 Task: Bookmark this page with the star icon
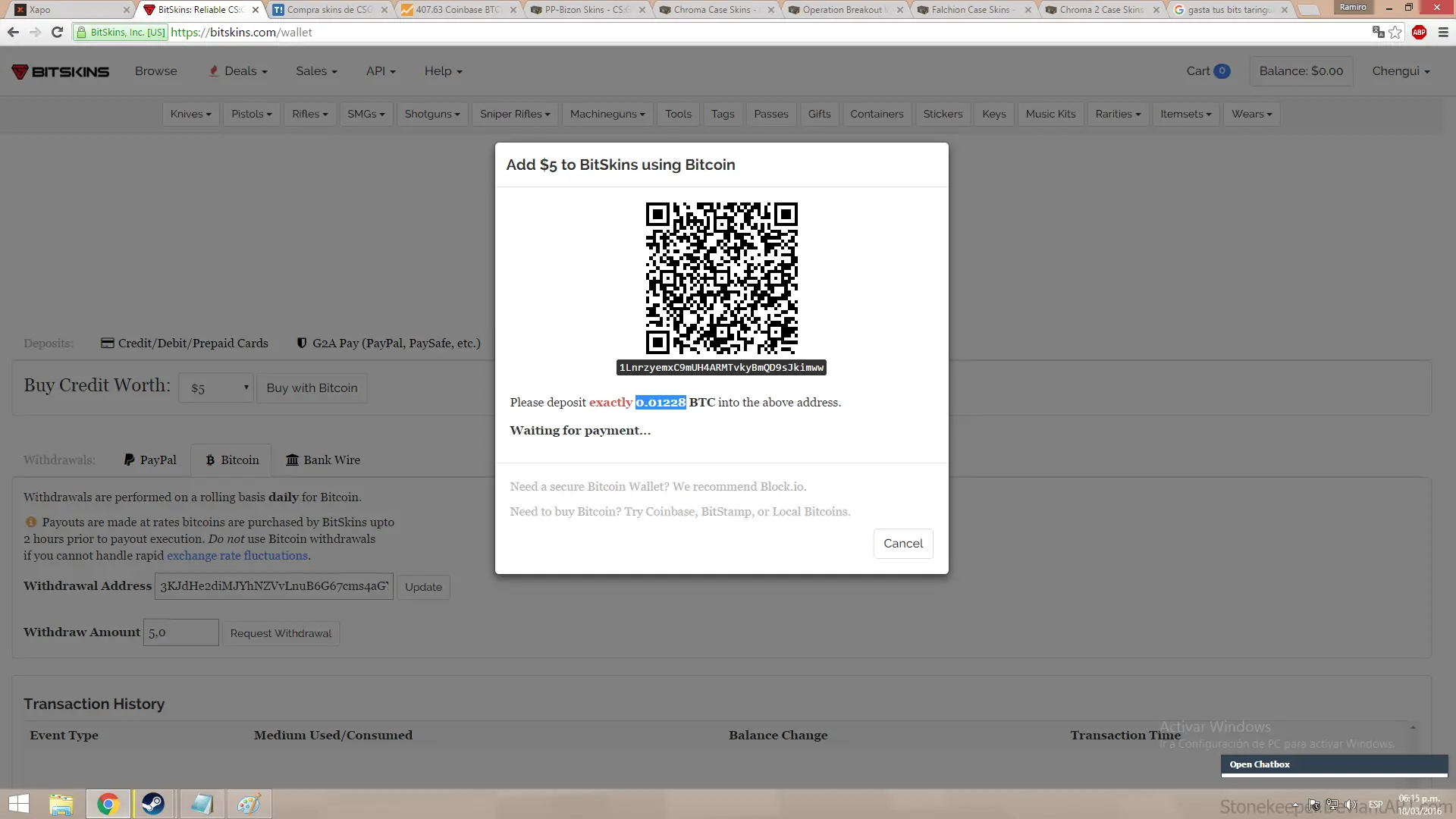coord(1395,33)
